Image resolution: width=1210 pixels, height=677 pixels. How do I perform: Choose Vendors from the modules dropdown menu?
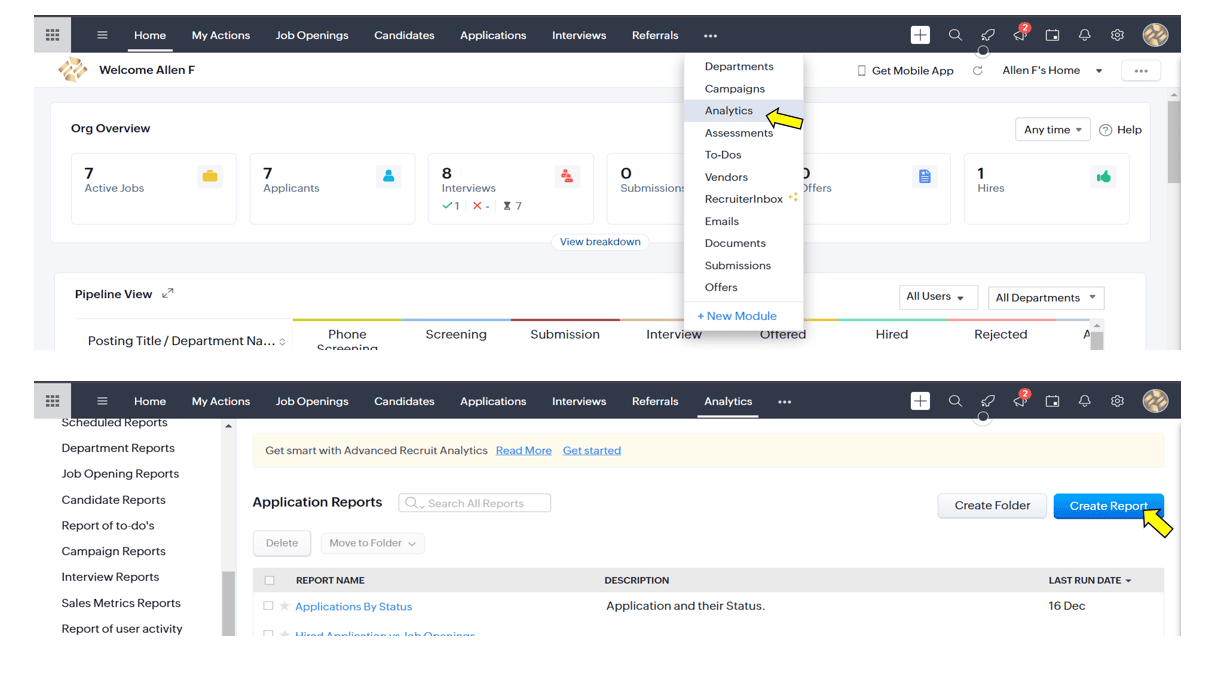click(726, 177)
